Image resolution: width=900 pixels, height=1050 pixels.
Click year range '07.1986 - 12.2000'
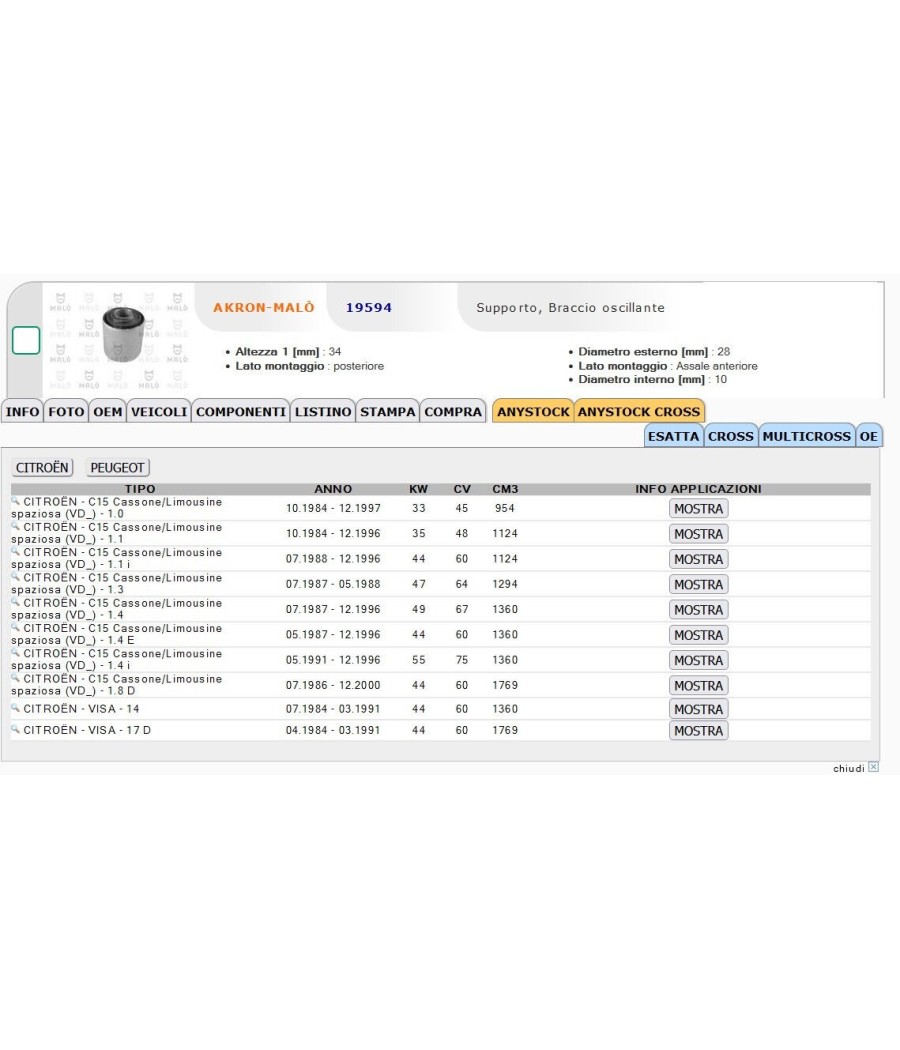pyautogui.click(x=333, y=685)
